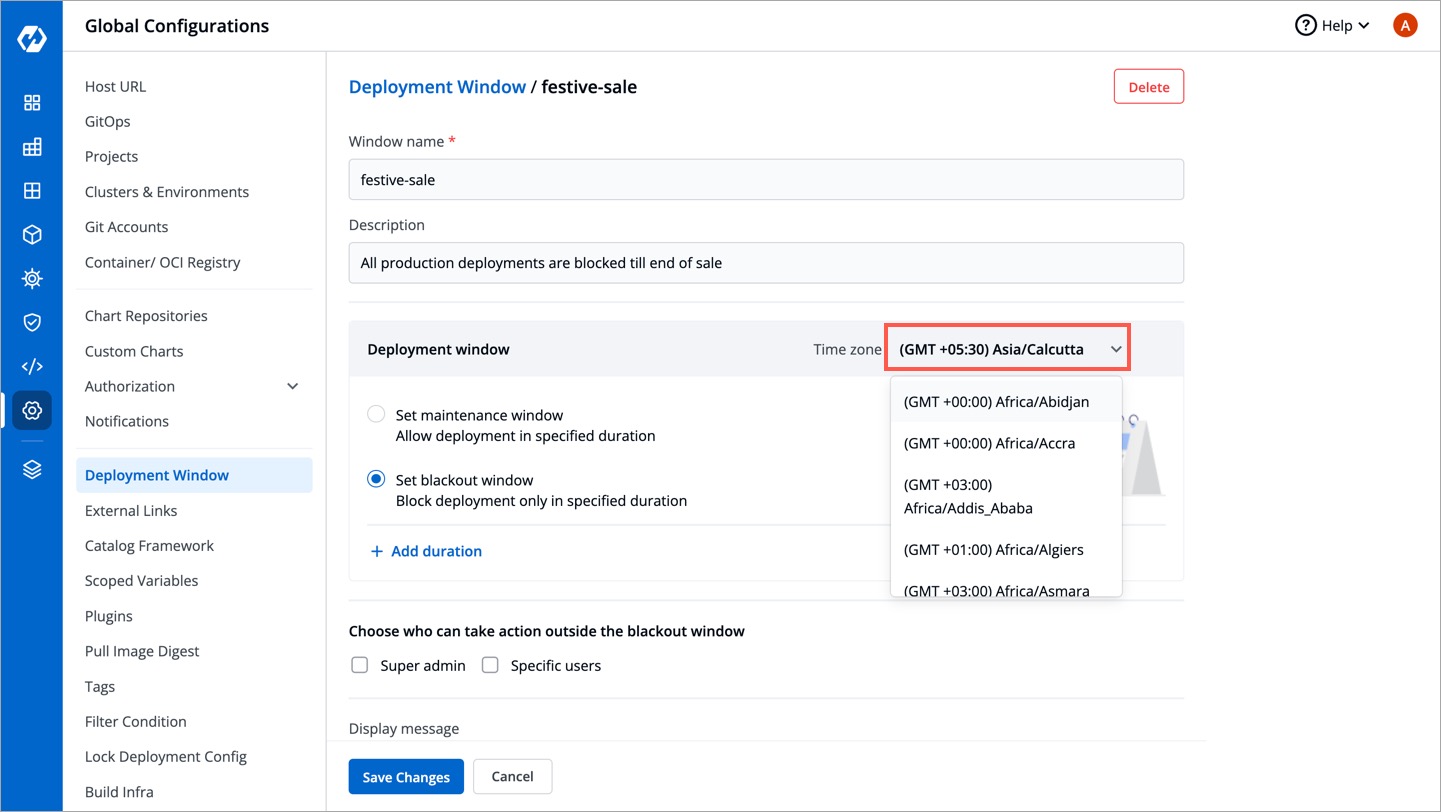
Task: Open the Scoped Variables settings page
Action: tap(141, 581)
